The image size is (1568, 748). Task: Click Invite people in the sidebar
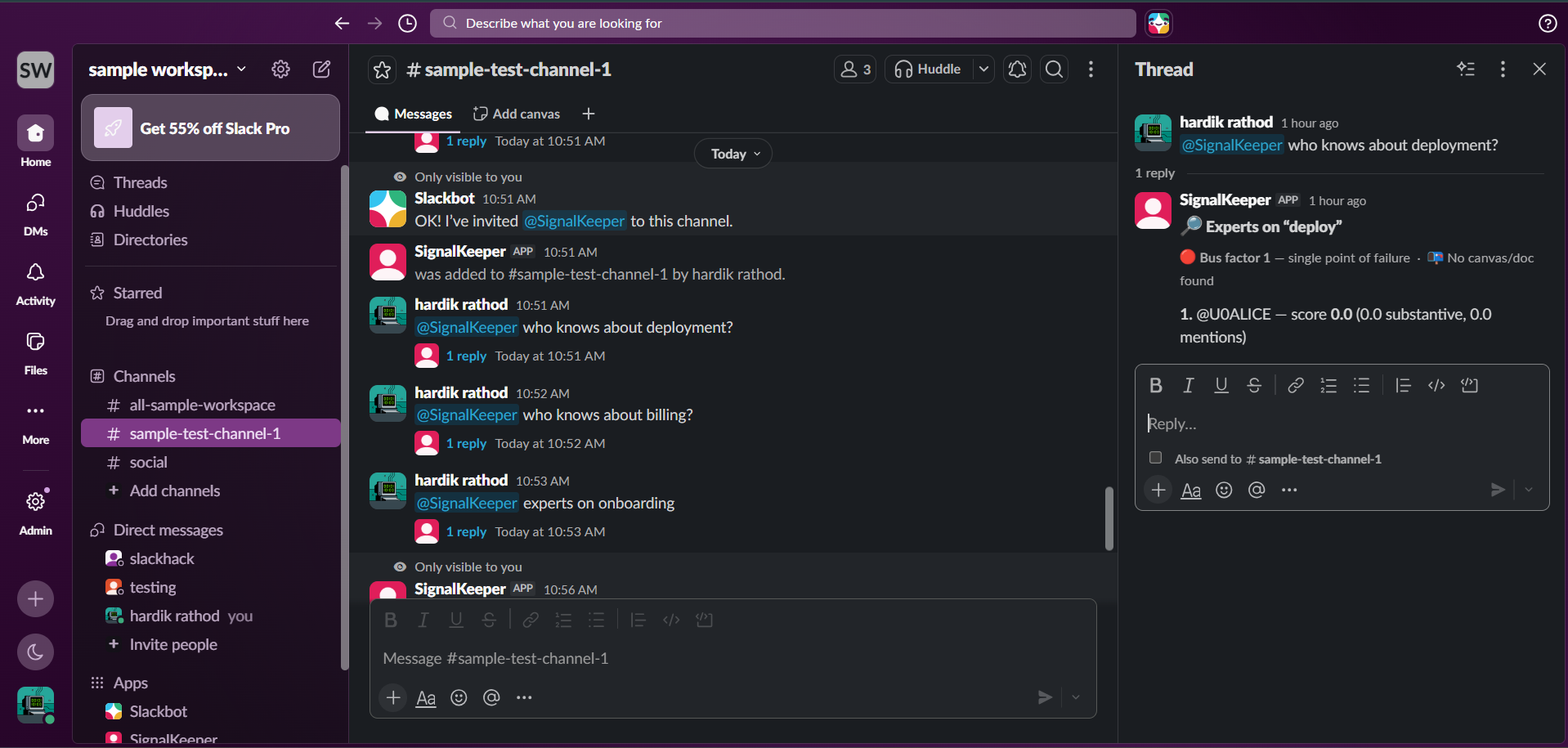click(x=211, y=644)
